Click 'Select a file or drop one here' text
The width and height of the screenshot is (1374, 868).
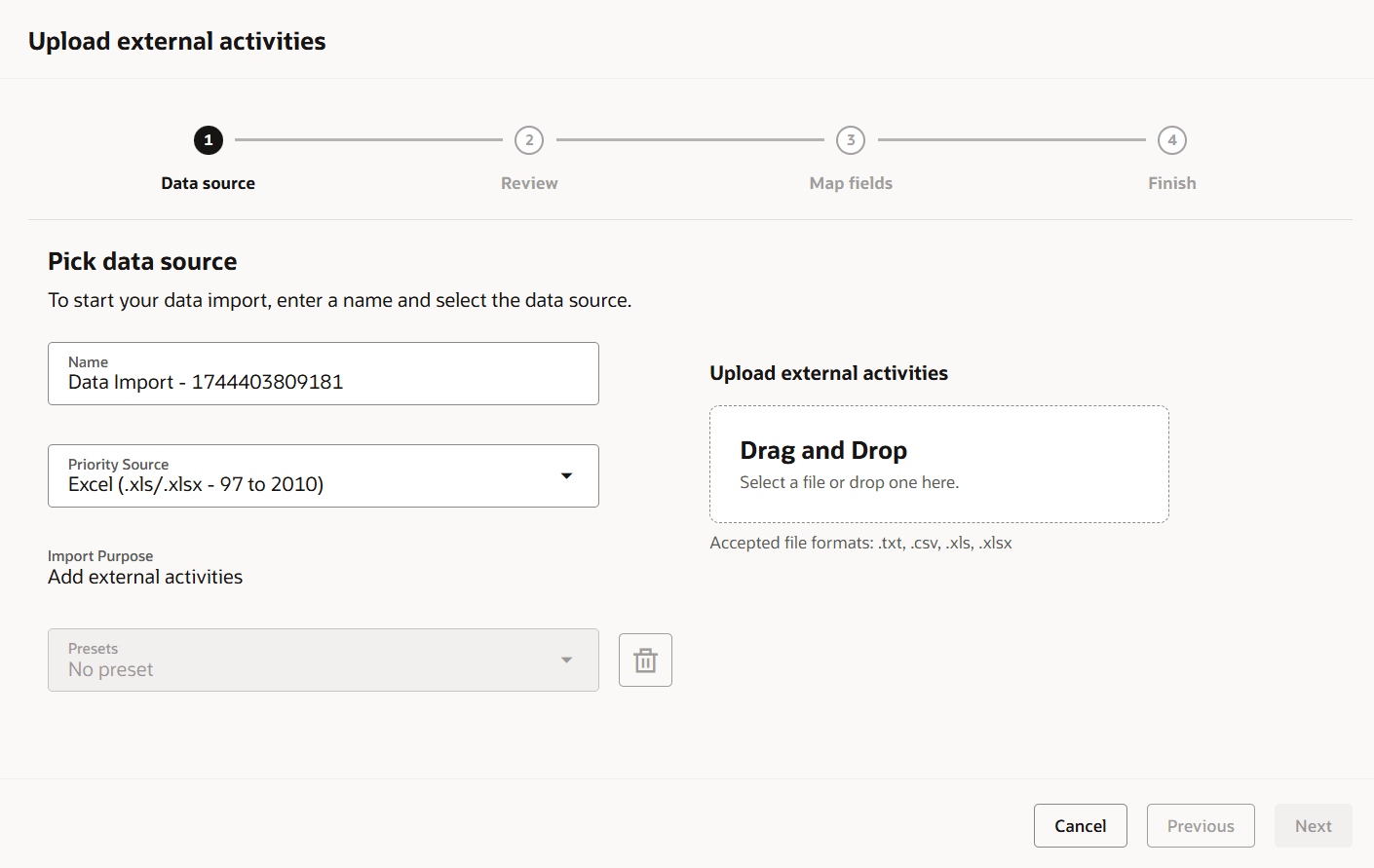pyautogui.click(x=849, y=482)
